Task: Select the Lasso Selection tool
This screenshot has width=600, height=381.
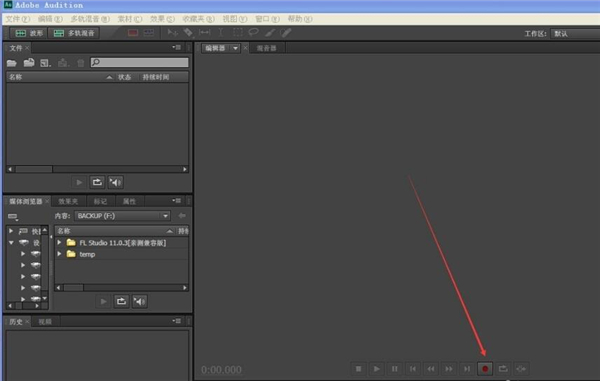Action: [x=254, y=33]
